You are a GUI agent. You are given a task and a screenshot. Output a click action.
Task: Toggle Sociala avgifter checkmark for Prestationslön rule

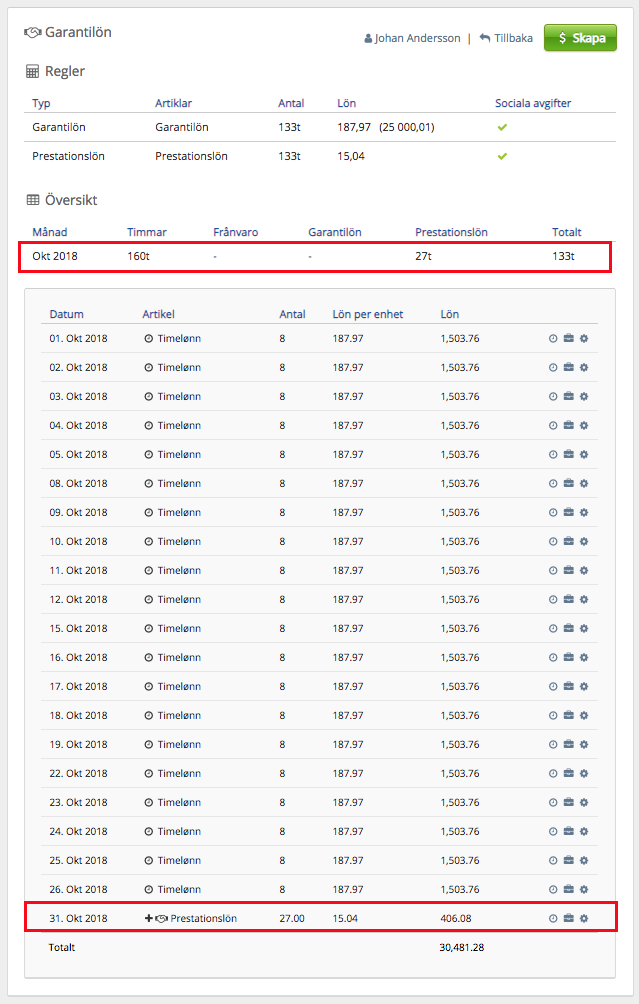pos(502,157)
